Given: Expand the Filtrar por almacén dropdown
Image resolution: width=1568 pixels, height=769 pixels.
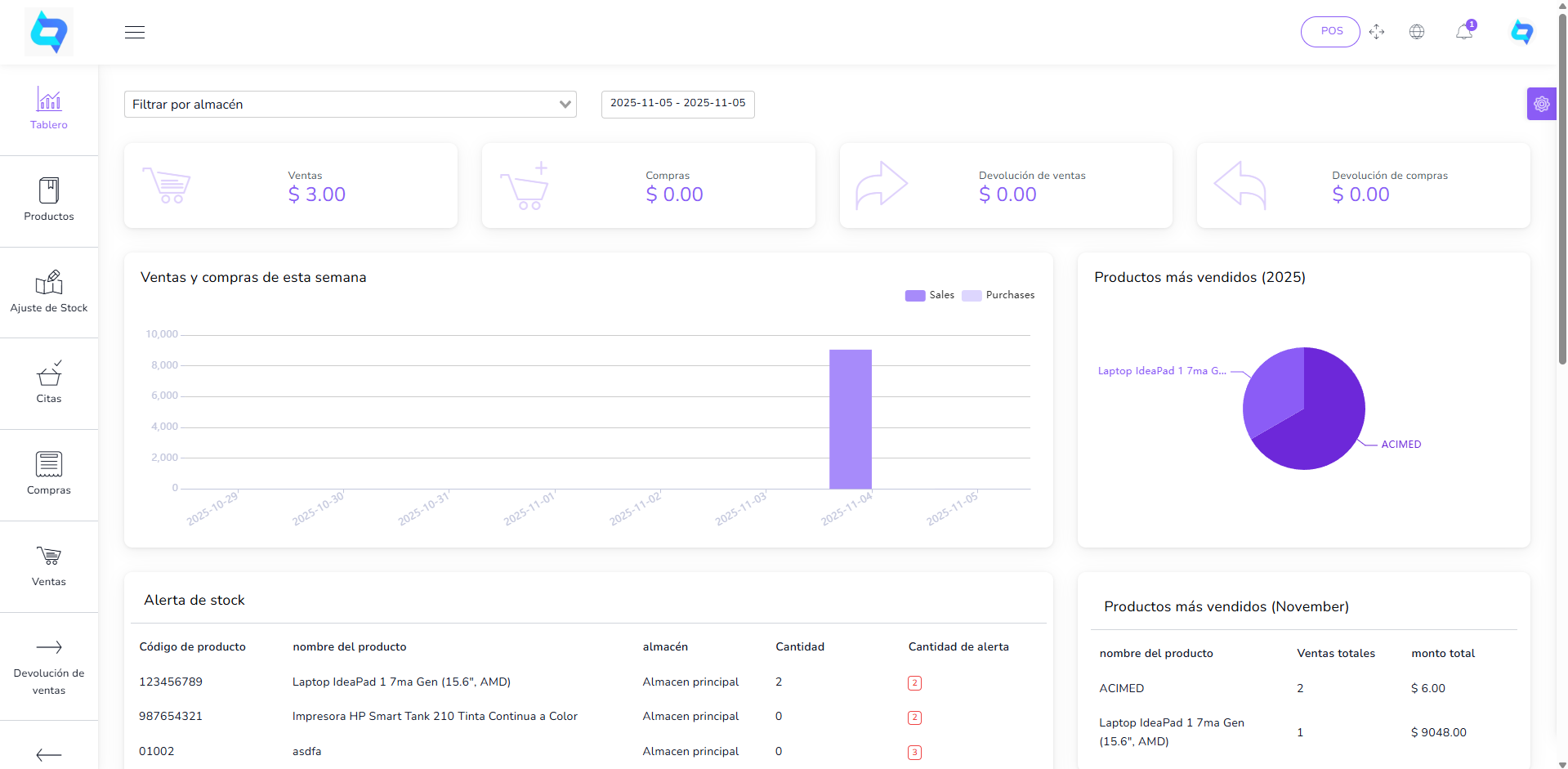Looking at the screenshot, I should coord(350,105).
